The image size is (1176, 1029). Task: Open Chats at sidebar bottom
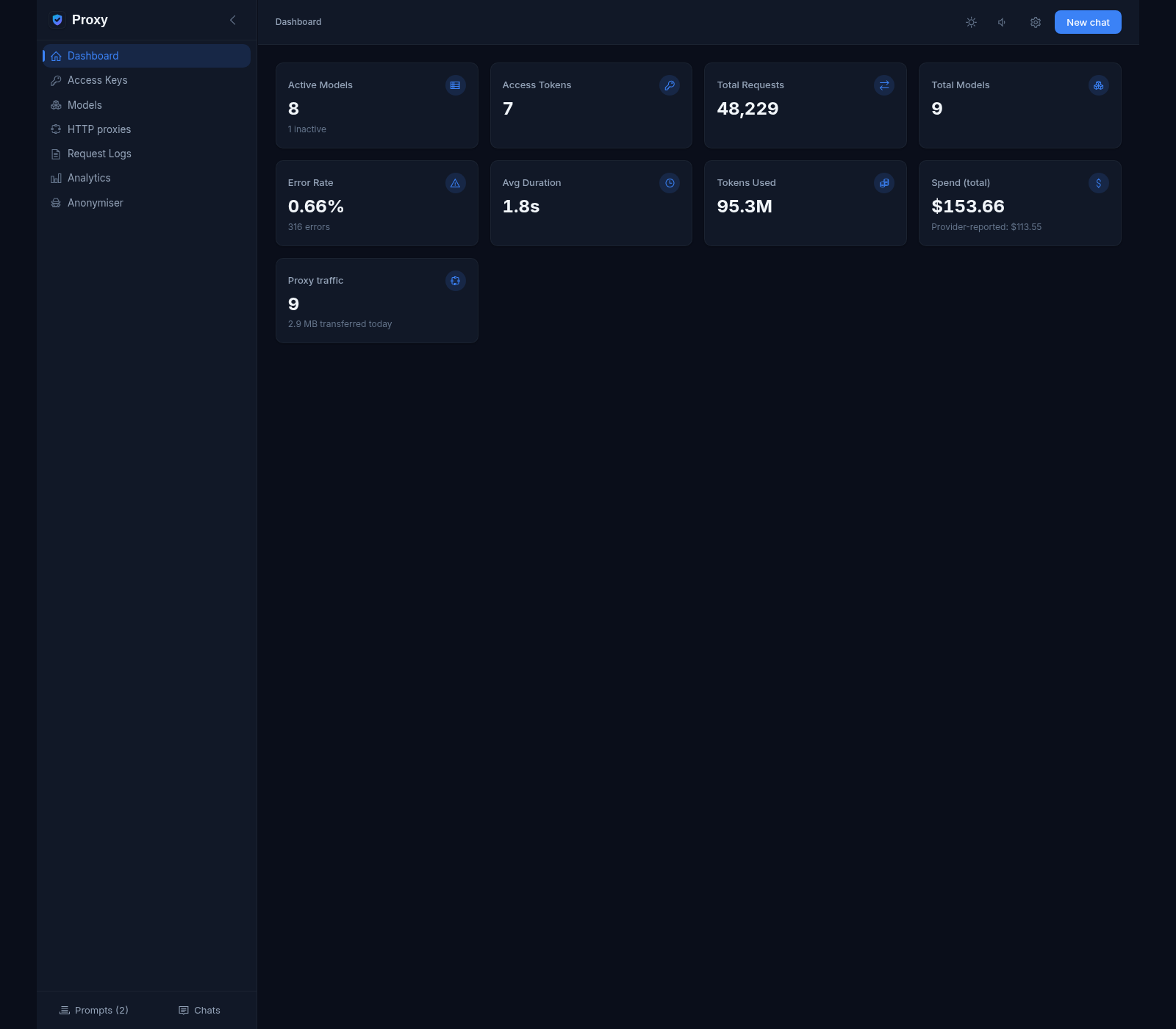[200, 1010]
